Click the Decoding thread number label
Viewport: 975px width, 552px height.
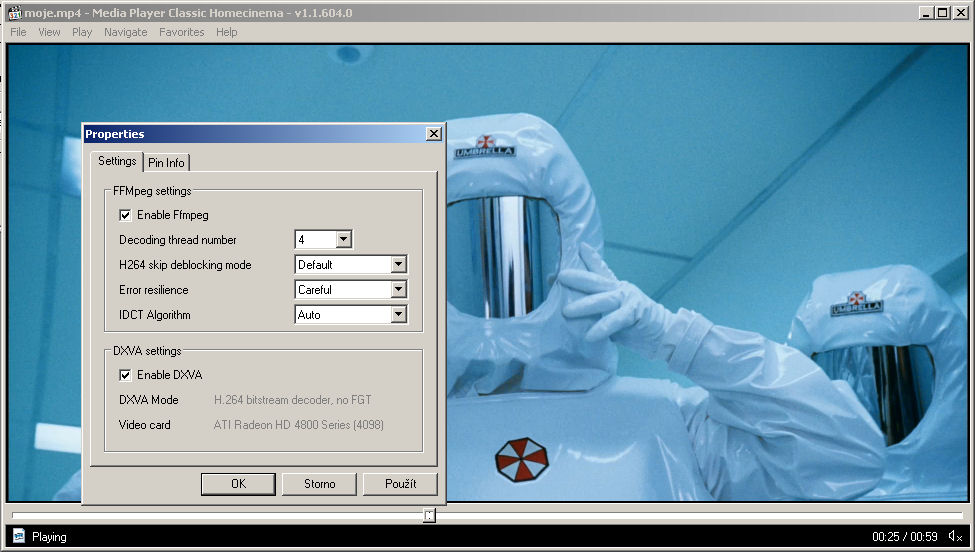[178, 240]
